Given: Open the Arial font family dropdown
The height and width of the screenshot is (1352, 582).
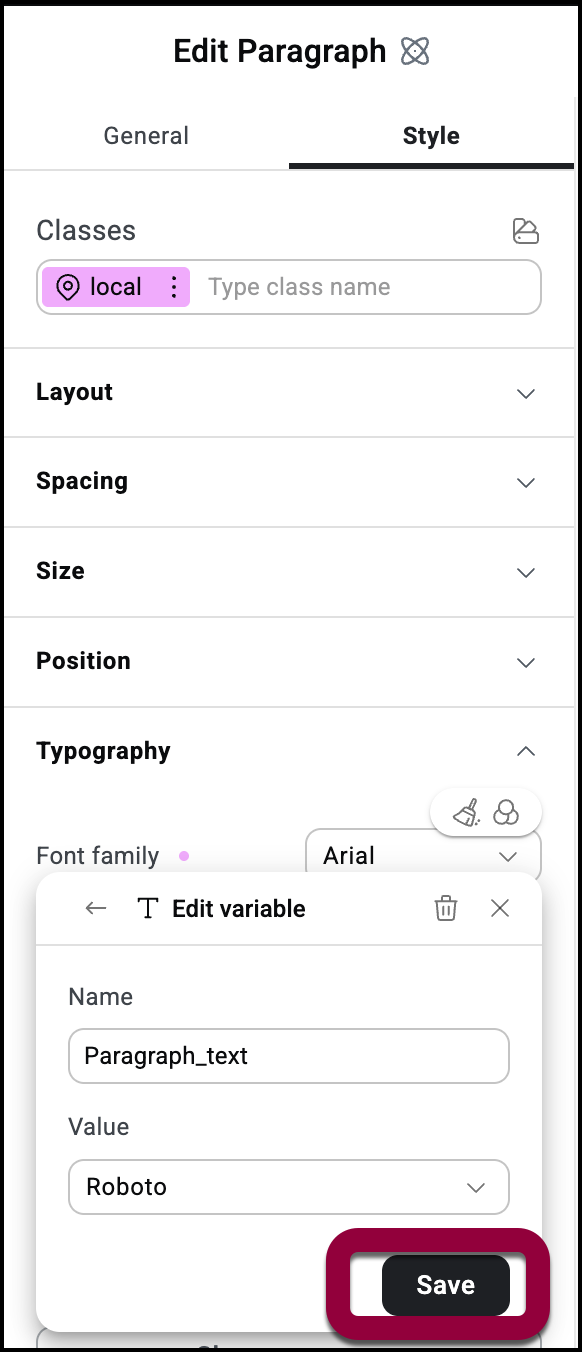Looking at the screenshot, I should (x=423, y=856).
